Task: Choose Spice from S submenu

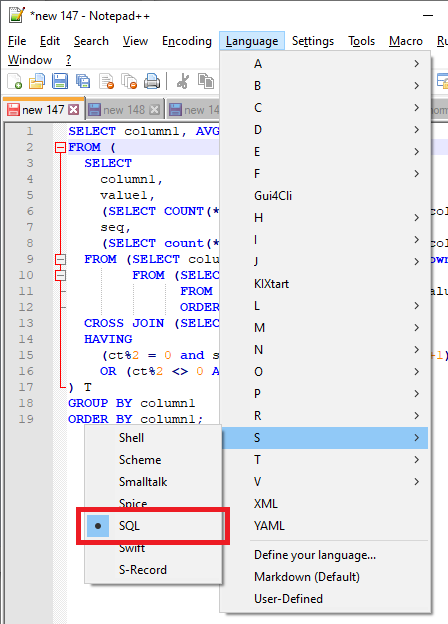Action: (153, 504)
